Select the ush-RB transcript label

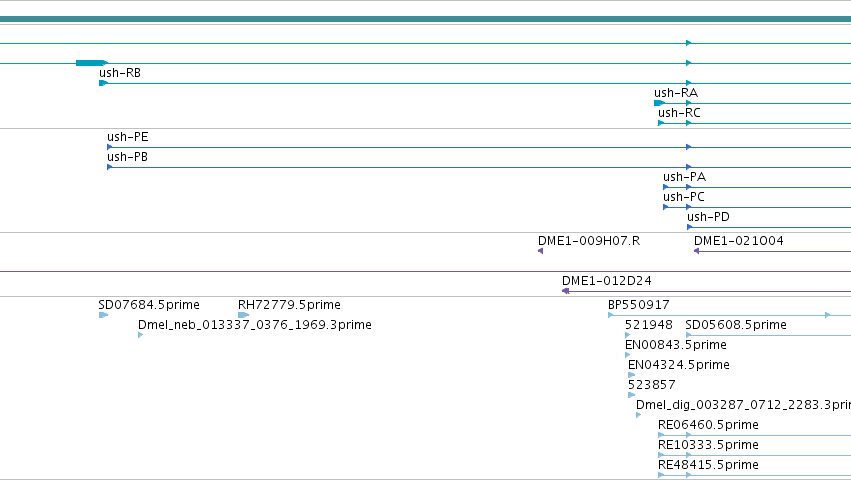[x=120, y=73]
